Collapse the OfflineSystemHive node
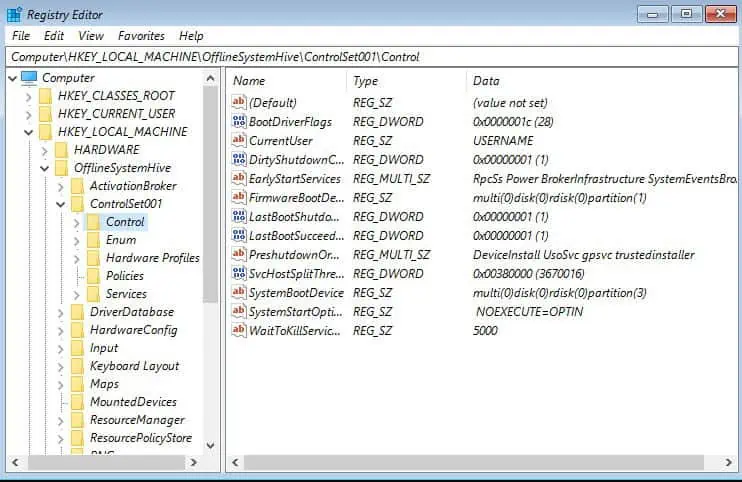This screenshot has width=742, height=482. tap(44, 168)
